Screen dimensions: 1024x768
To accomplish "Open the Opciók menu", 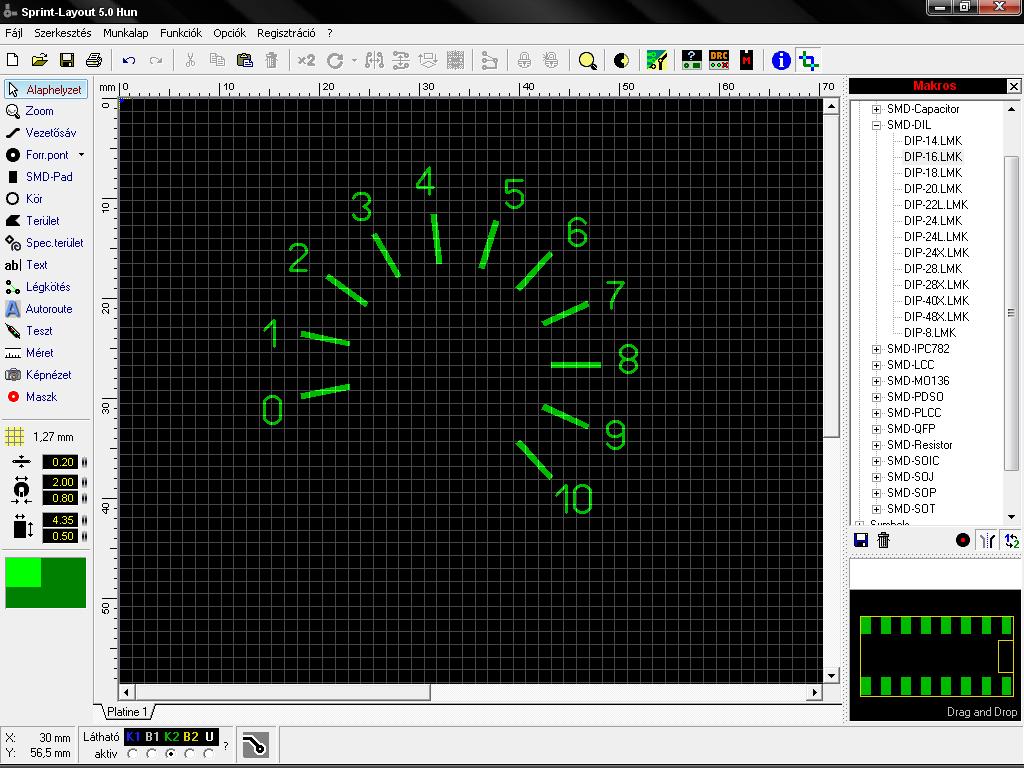I will click(229, 33).
